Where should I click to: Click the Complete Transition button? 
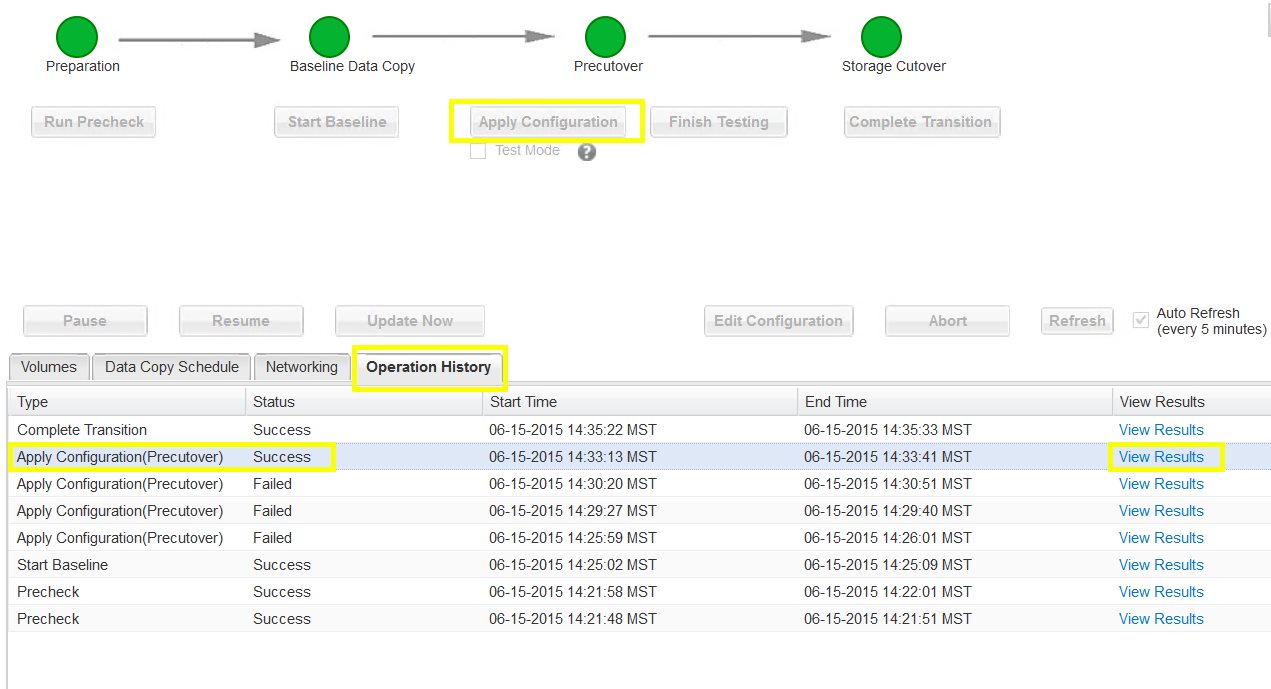920,122
